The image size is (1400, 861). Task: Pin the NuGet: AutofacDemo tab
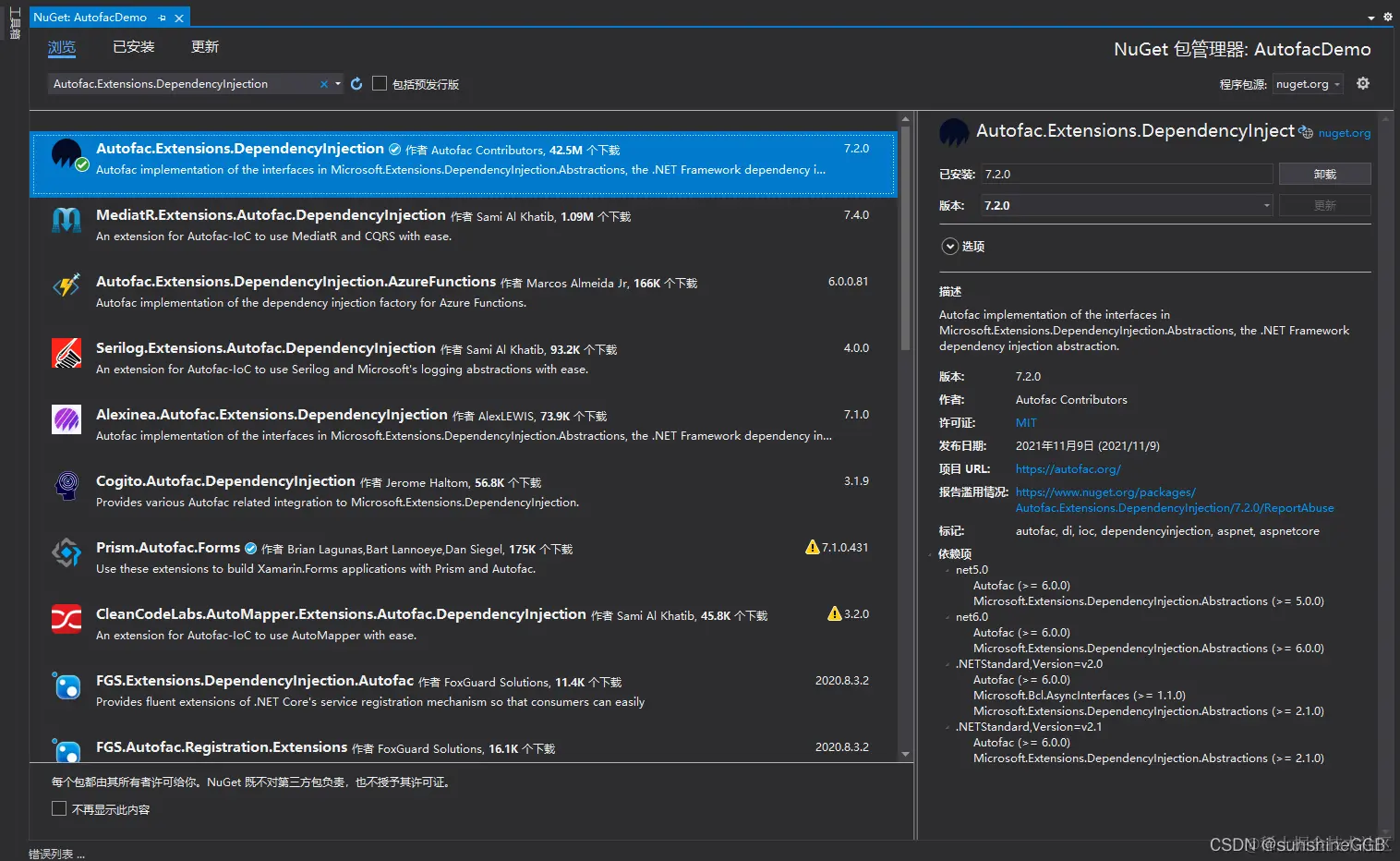click(163, 18)
